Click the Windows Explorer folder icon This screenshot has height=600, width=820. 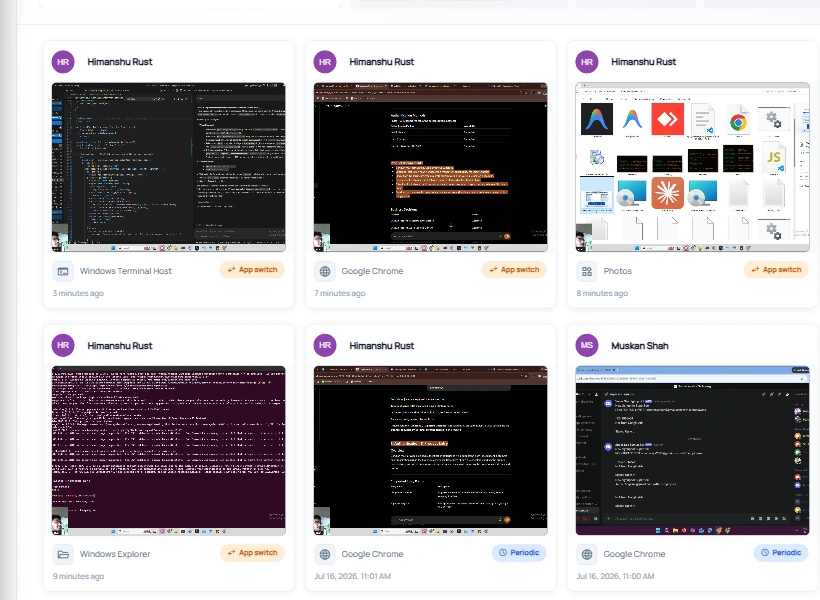[63, 554]
